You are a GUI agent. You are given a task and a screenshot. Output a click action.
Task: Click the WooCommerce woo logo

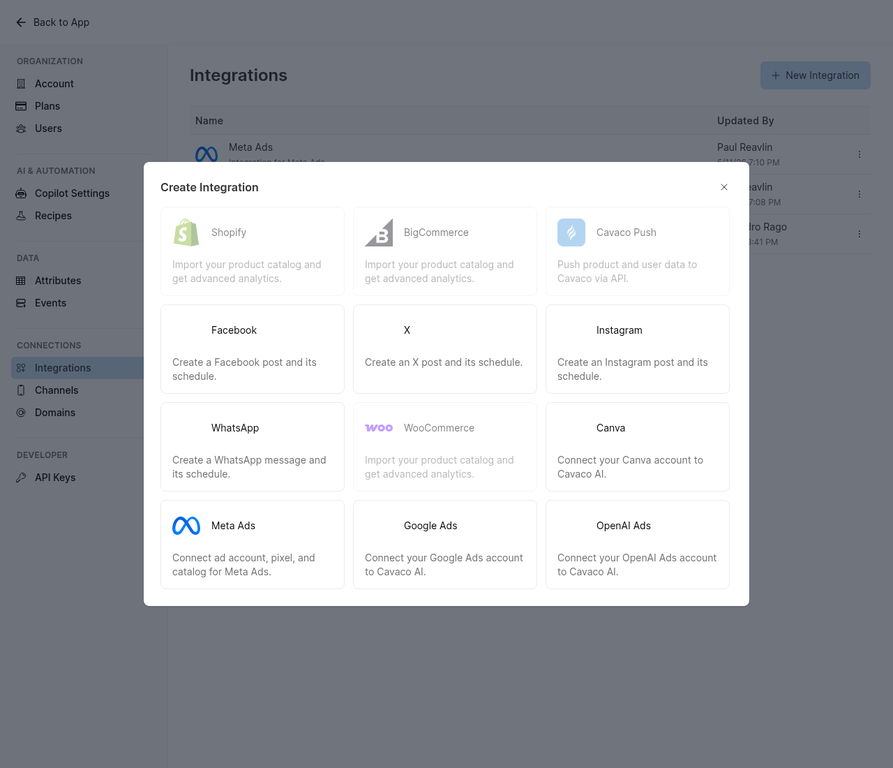click(x=379, y=428)
